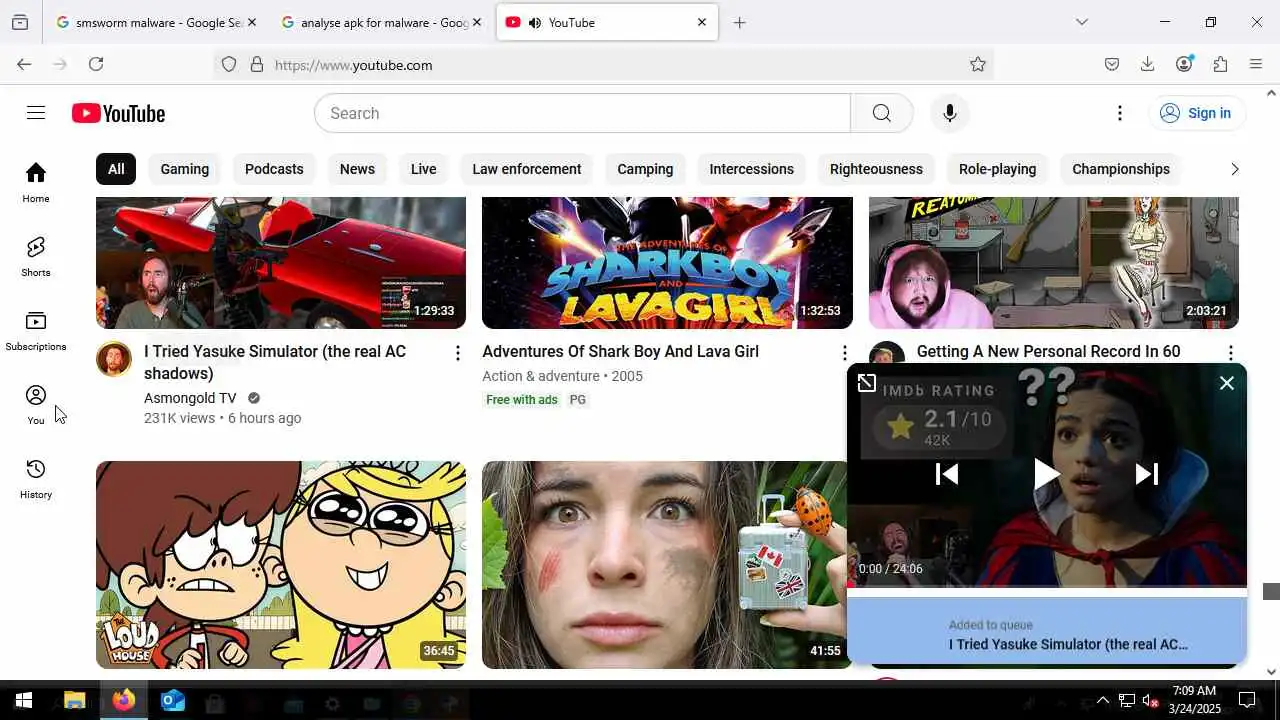1280x720 pixels.
Task: Open the woman with suitcase thumbnail
Action: click(664, 565)
